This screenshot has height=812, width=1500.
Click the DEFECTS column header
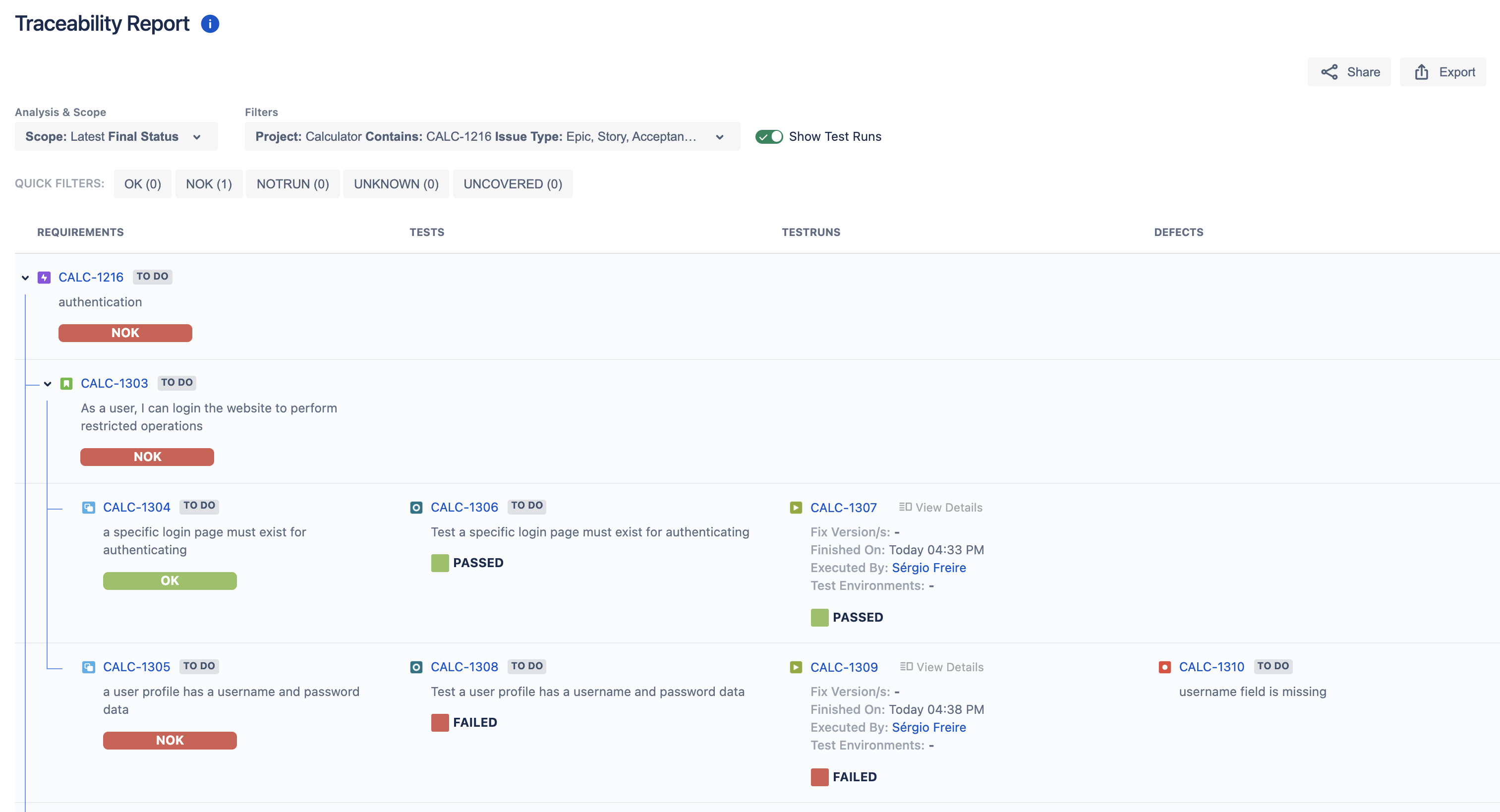[x=1179, y=232]
